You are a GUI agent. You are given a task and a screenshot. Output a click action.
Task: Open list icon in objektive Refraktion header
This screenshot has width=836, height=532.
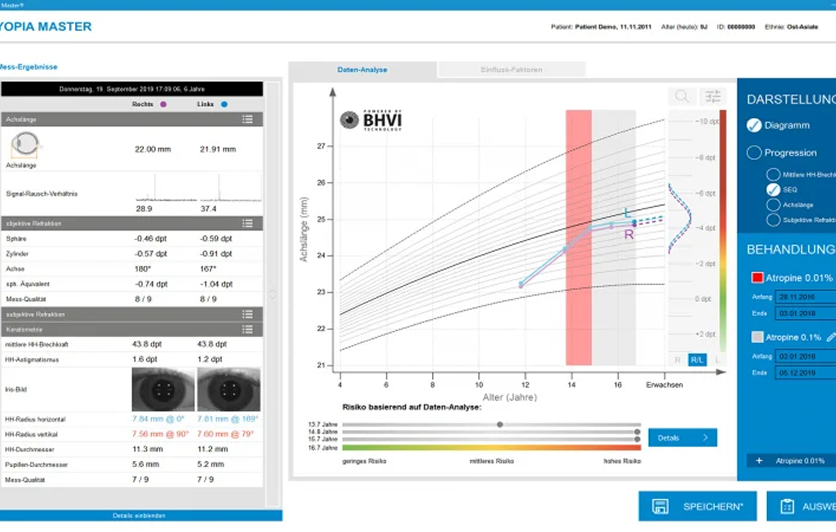click(247, 223)
